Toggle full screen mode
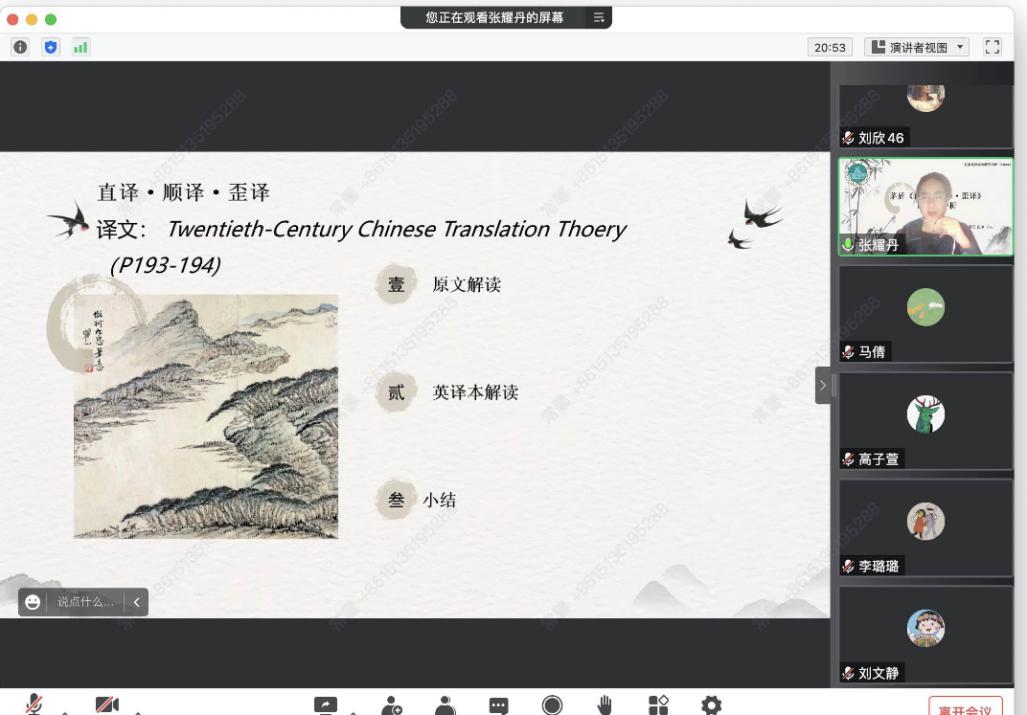 click(x=992, y=47)
